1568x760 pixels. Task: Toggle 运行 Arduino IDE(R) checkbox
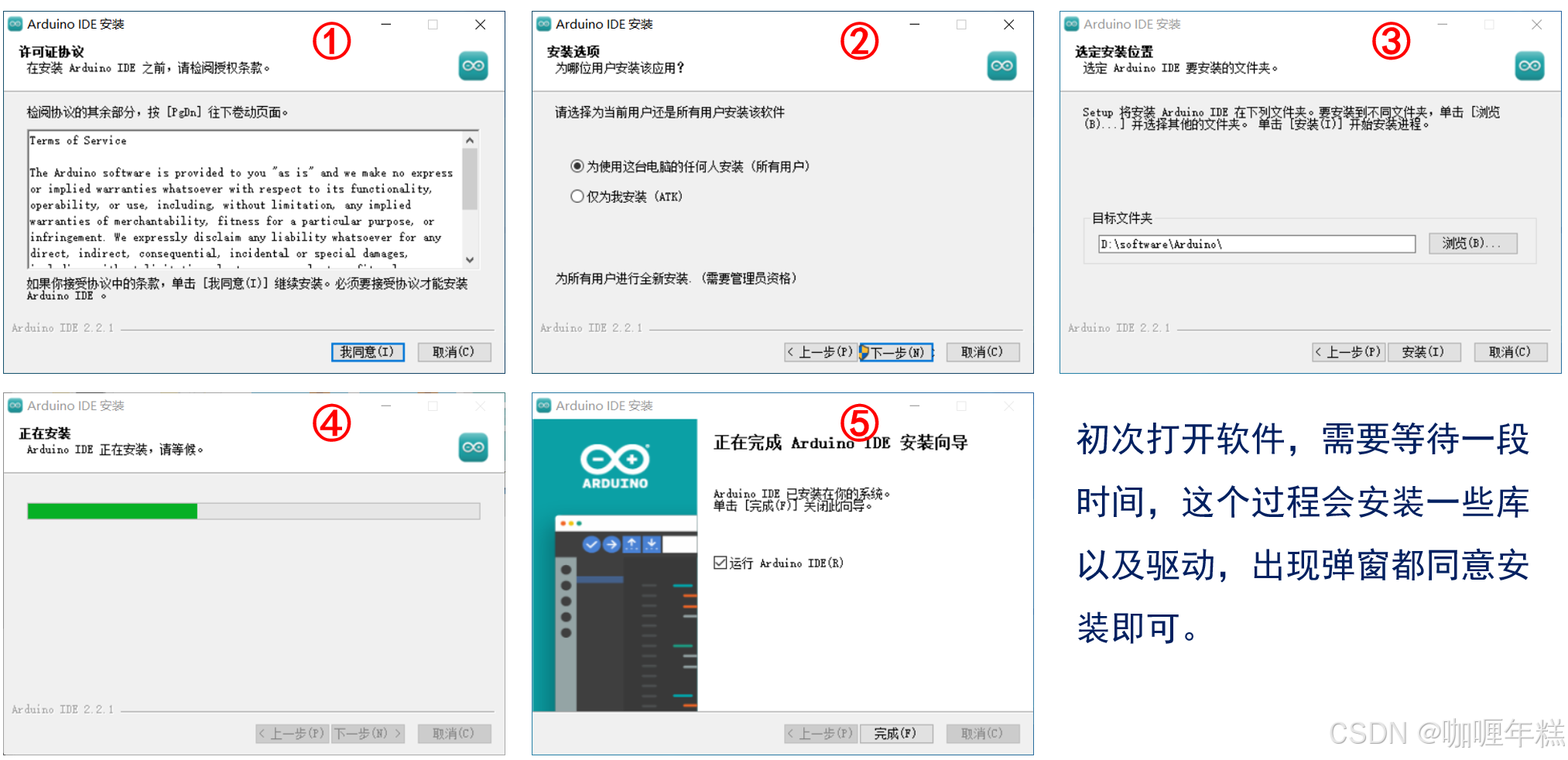pyautogui.click(x=721, y=563)
